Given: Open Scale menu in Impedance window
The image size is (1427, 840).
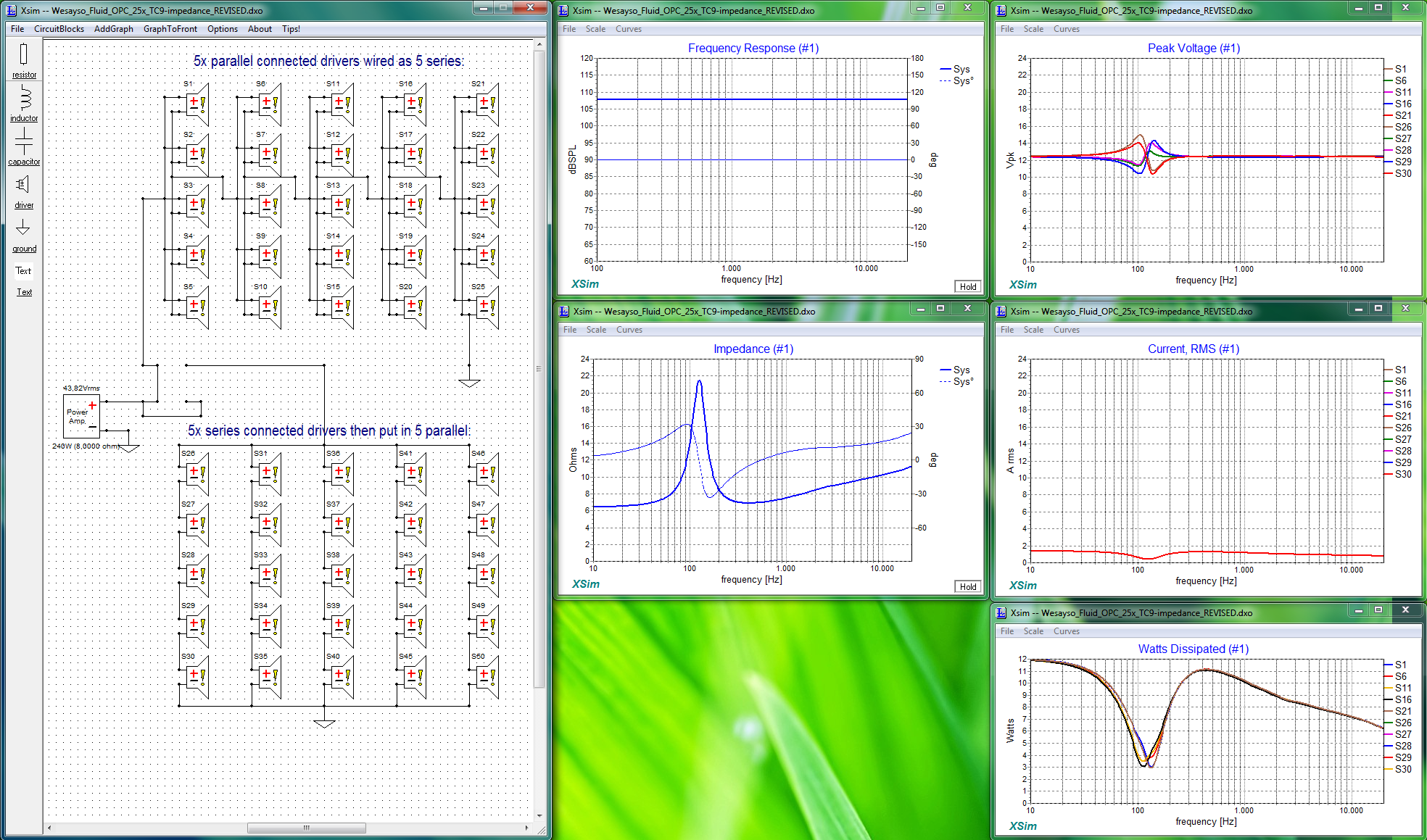Looking at the screenshot, I should (596, 330).
